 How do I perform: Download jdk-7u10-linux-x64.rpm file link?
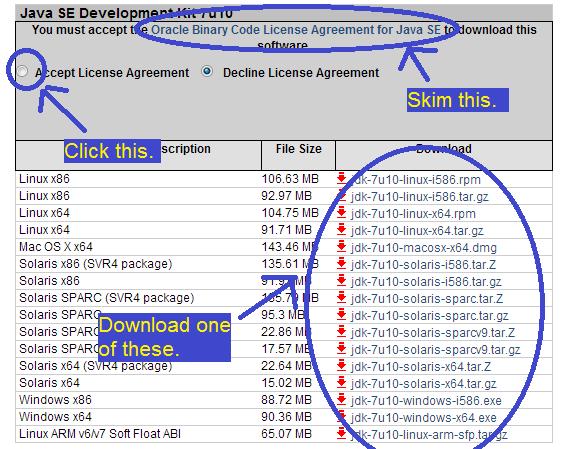[413, 214]
